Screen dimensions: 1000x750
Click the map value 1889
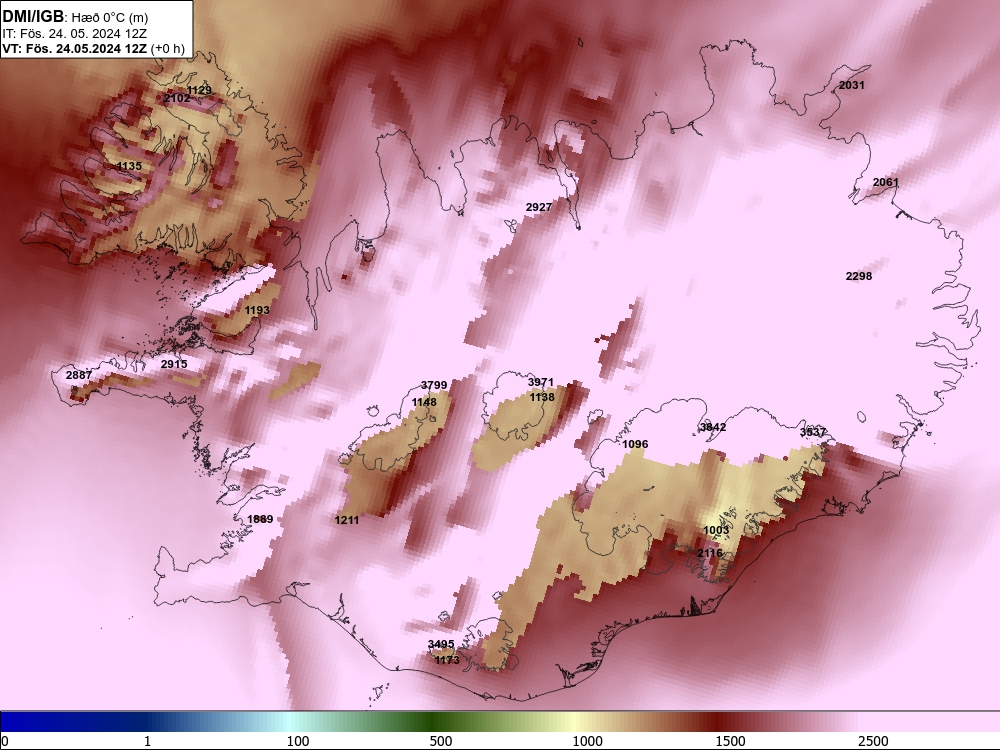260,519
